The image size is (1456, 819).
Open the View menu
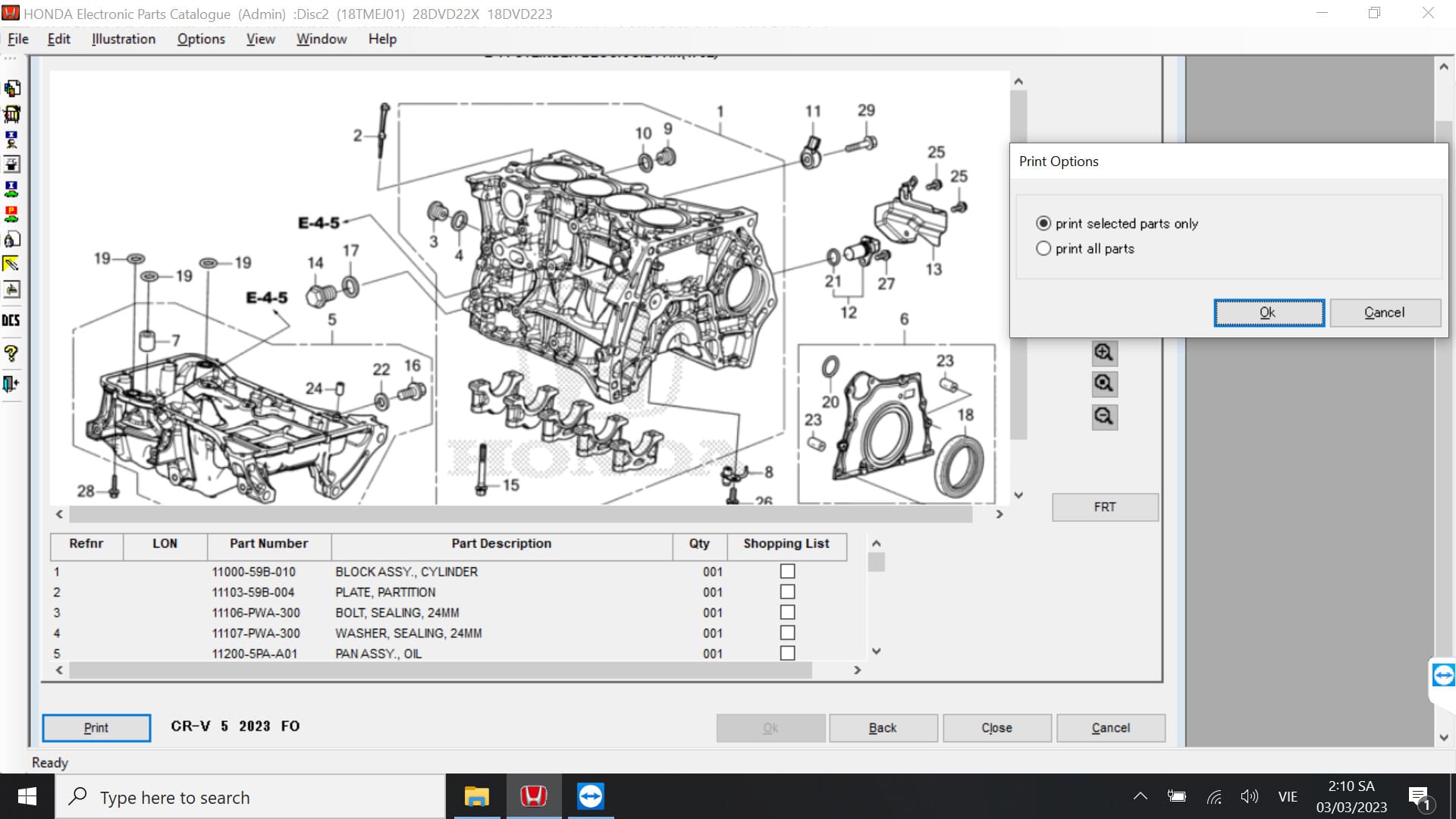(260, 39)
